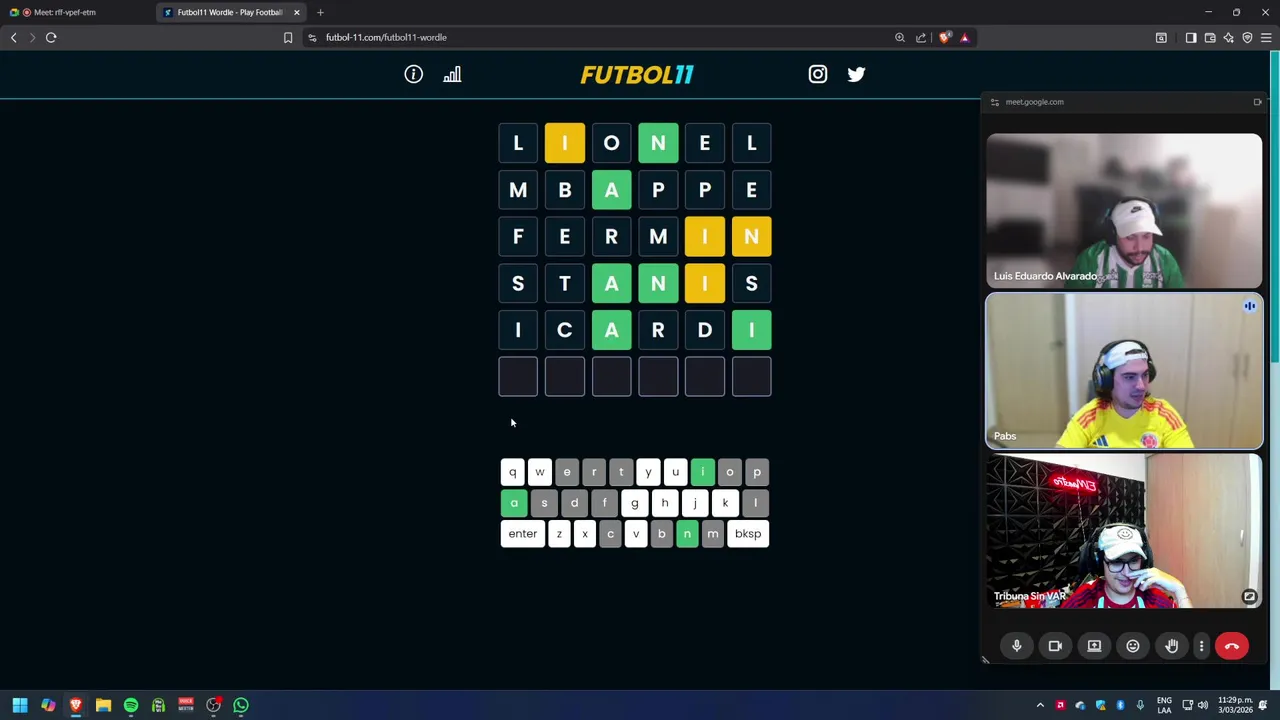This screenshot has height=720, width=1280.
Task: End the Meet call
Action: (x=1232, y=646)
